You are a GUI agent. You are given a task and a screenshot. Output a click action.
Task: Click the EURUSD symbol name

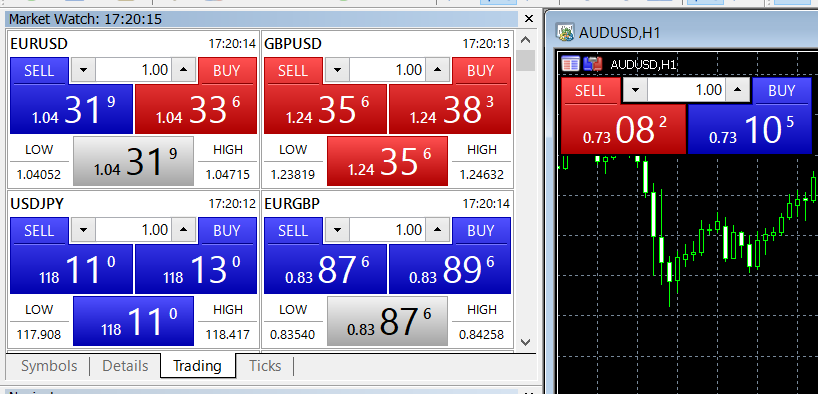[39, 44]
